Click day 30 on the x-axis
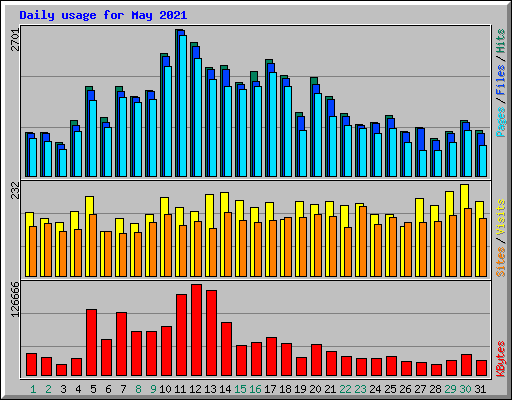The height and width of the screenshot is (400, 512). tap(465, 389)
